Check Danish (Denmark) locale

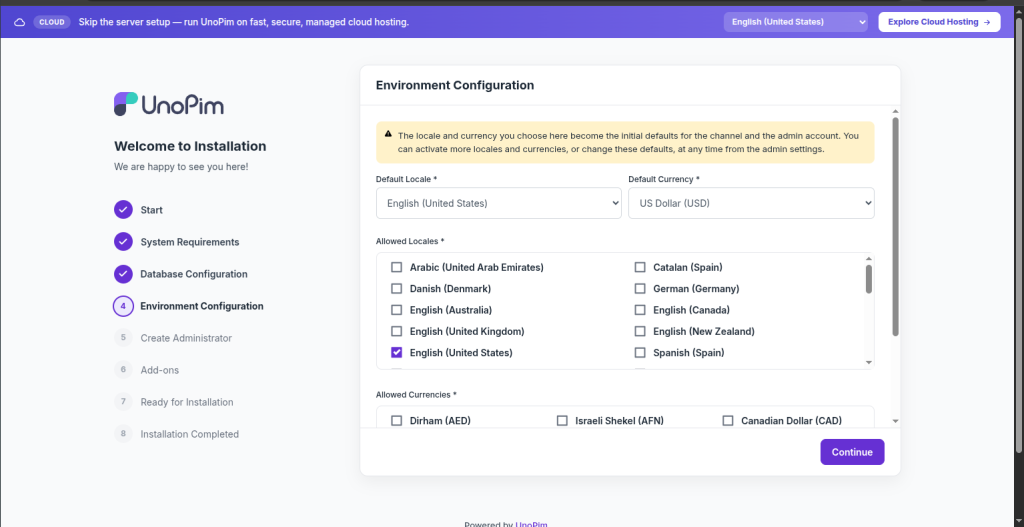(396, 289)
